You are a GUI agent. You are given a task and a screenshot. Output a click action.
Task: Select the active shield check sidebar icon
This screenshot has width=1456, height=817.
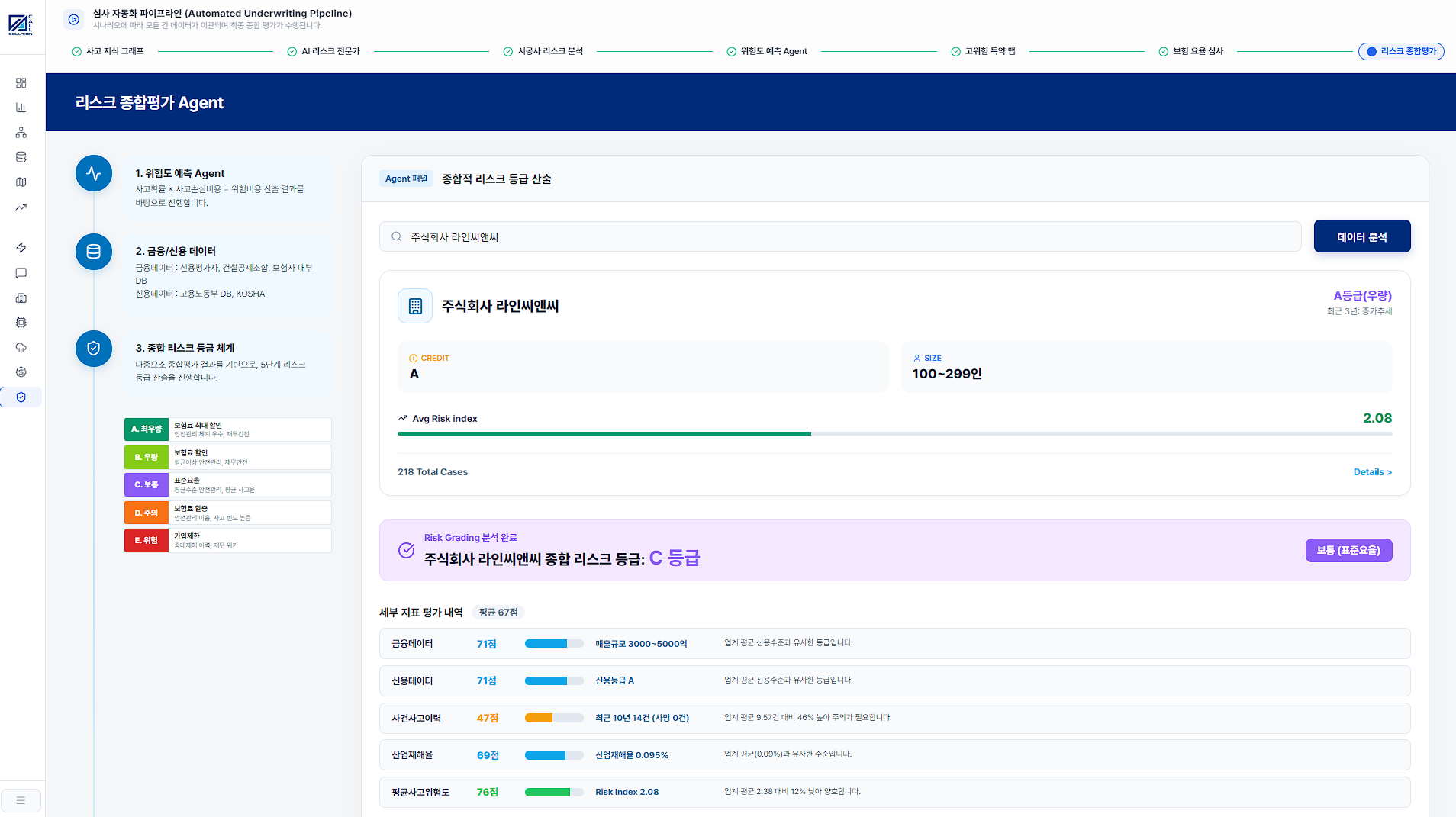pos(21,397)
